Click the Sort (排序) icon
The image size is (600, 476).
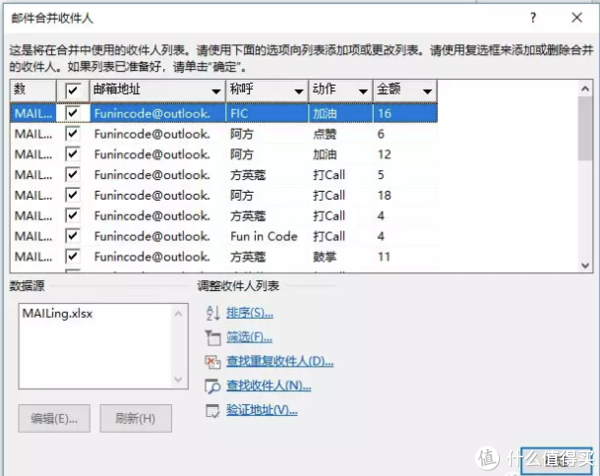point(210,313)
